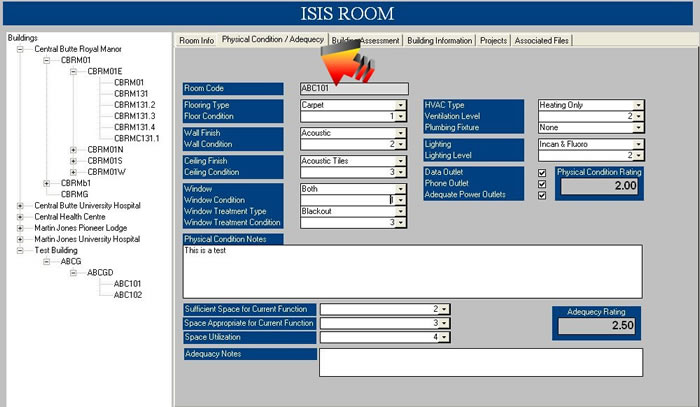Collapse the Central Butte Royal Manor node
Screen dimensions: 700x407
pos(20,49)
